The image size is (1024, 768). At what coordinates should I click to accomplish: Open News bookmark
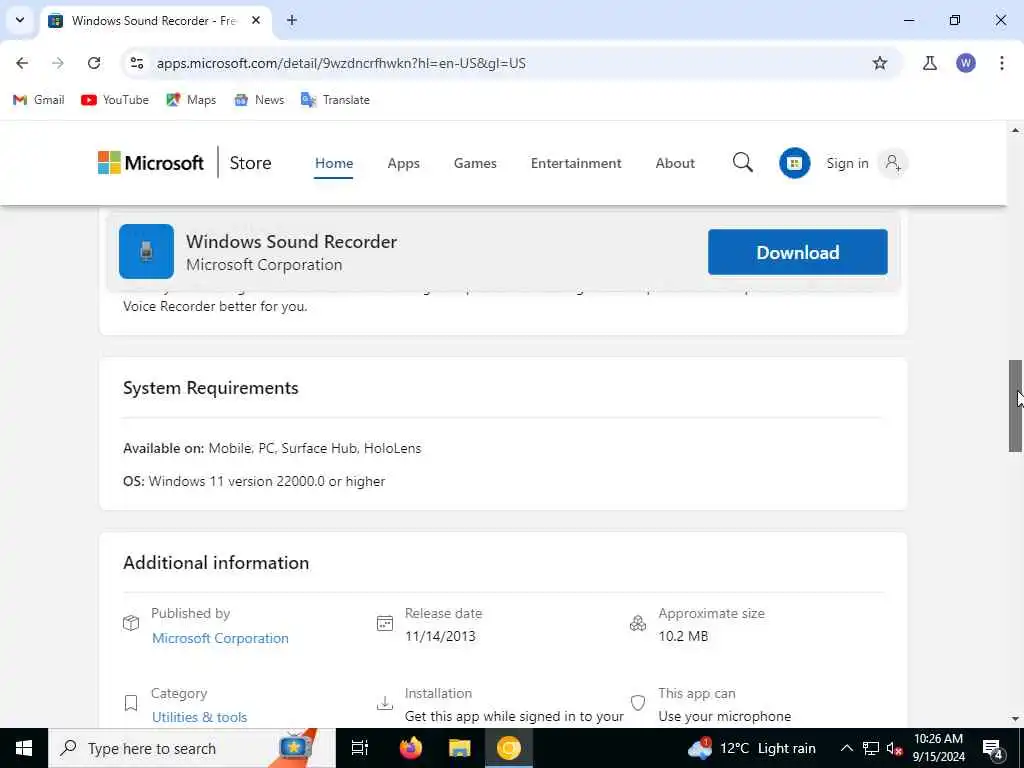(259, 100)
